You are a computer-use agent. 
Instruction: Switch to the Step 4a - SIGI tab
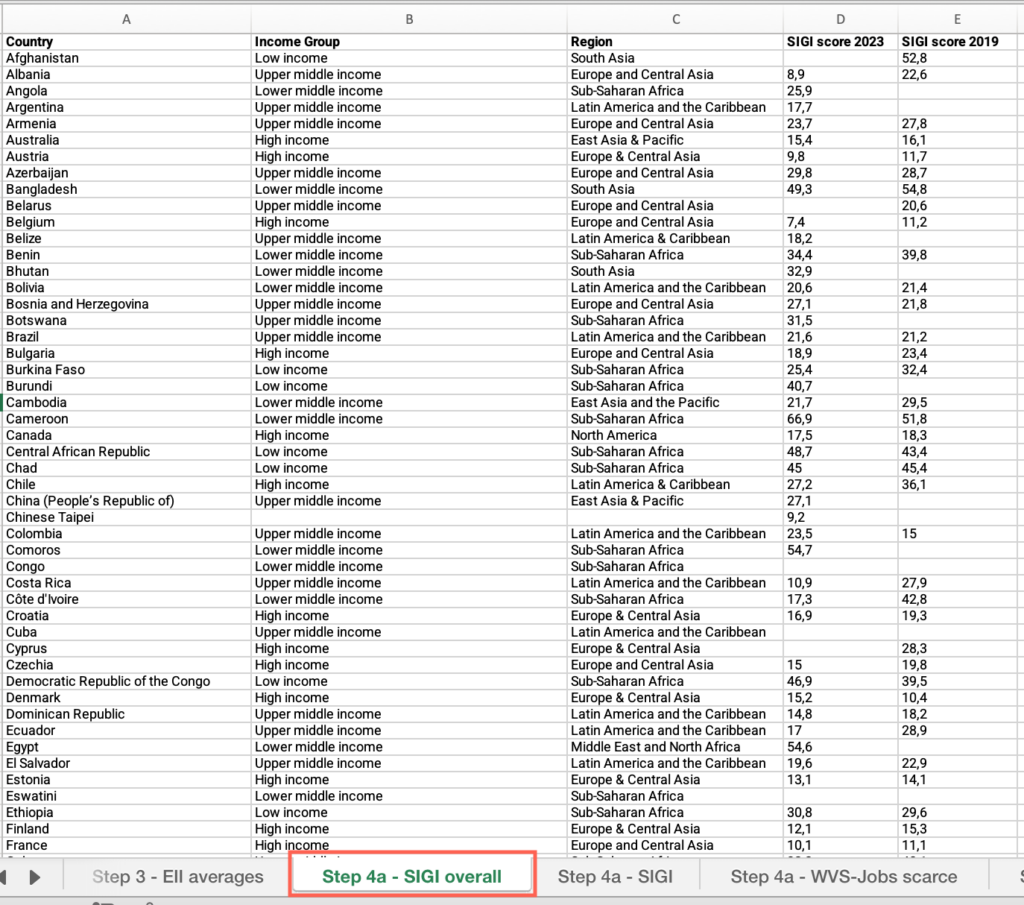[615, 876]
